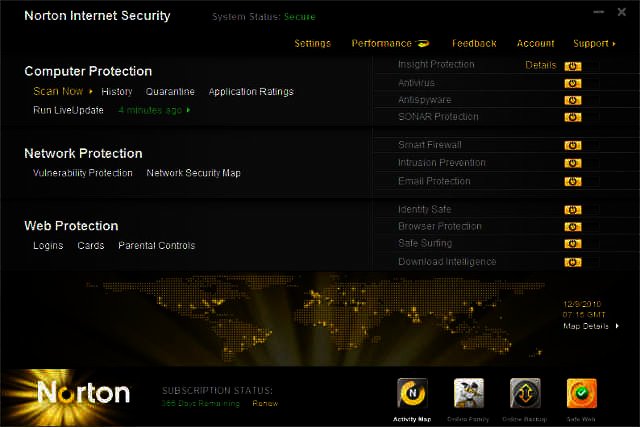Open Quarantine
The image size is (640, 427).
point(170,91)
